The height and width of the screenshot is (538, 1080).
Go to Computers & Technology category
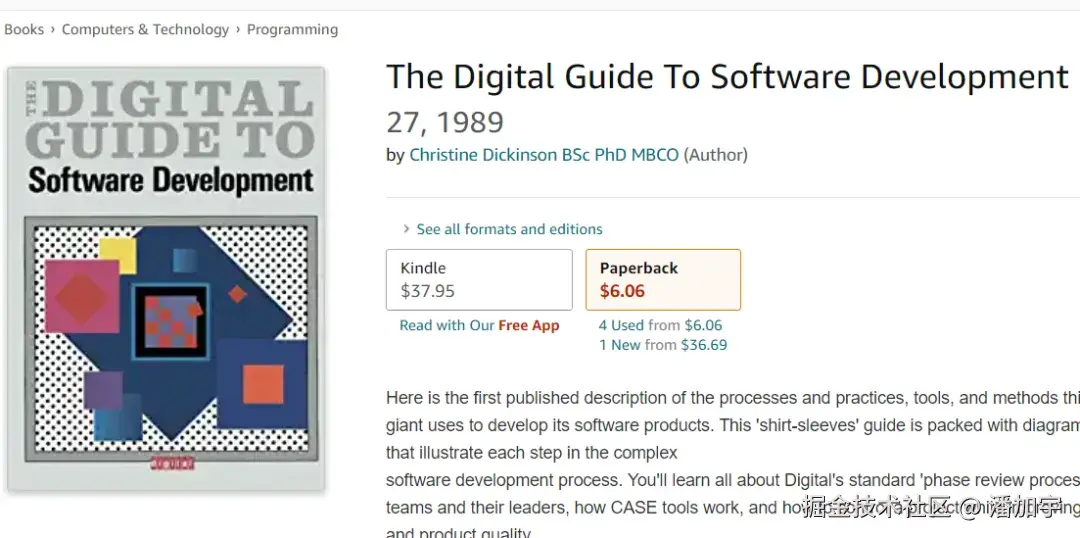[145, 30]
